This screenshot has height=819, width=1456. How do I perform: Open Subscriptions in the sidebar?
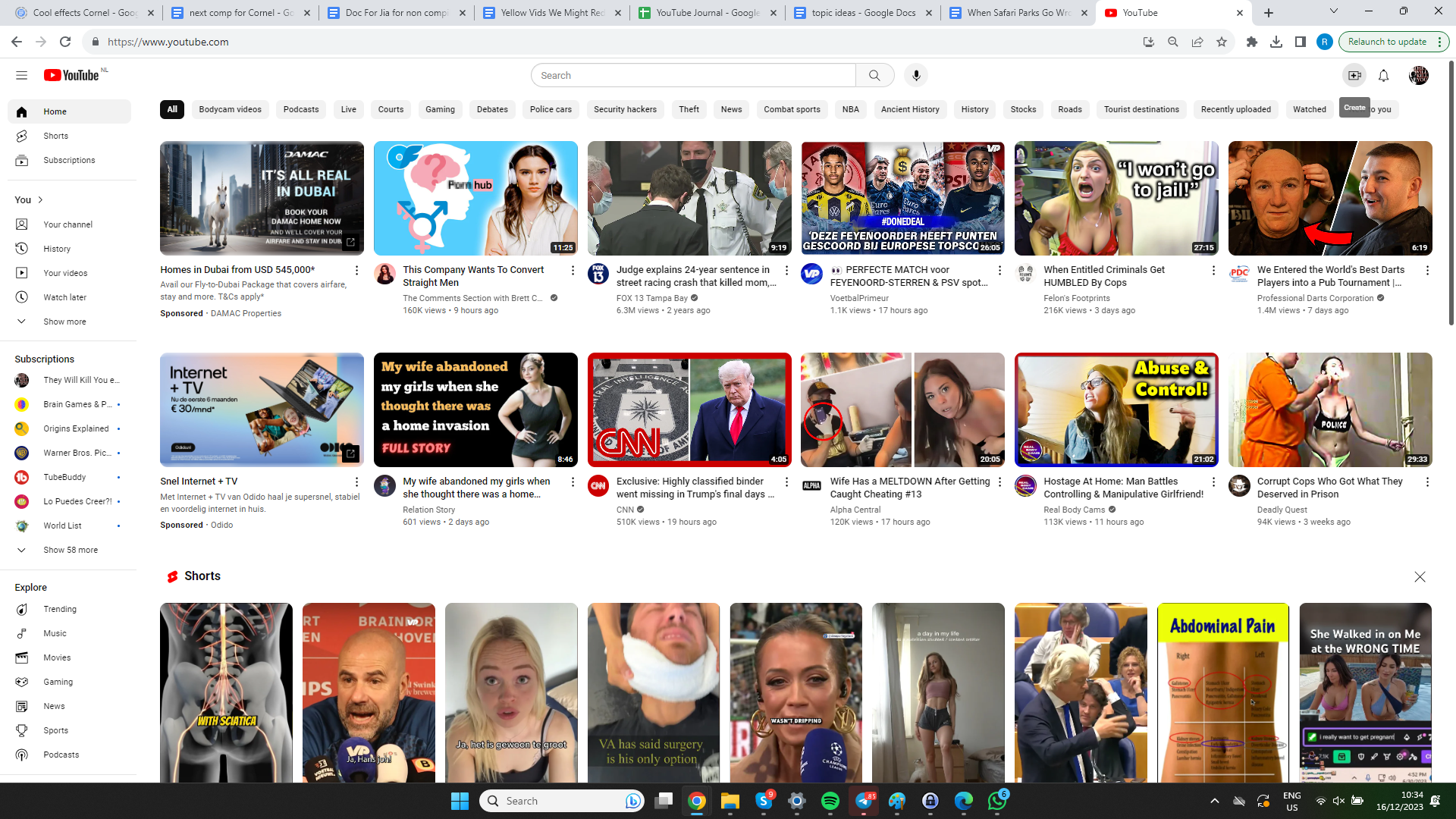click(69, 160)
